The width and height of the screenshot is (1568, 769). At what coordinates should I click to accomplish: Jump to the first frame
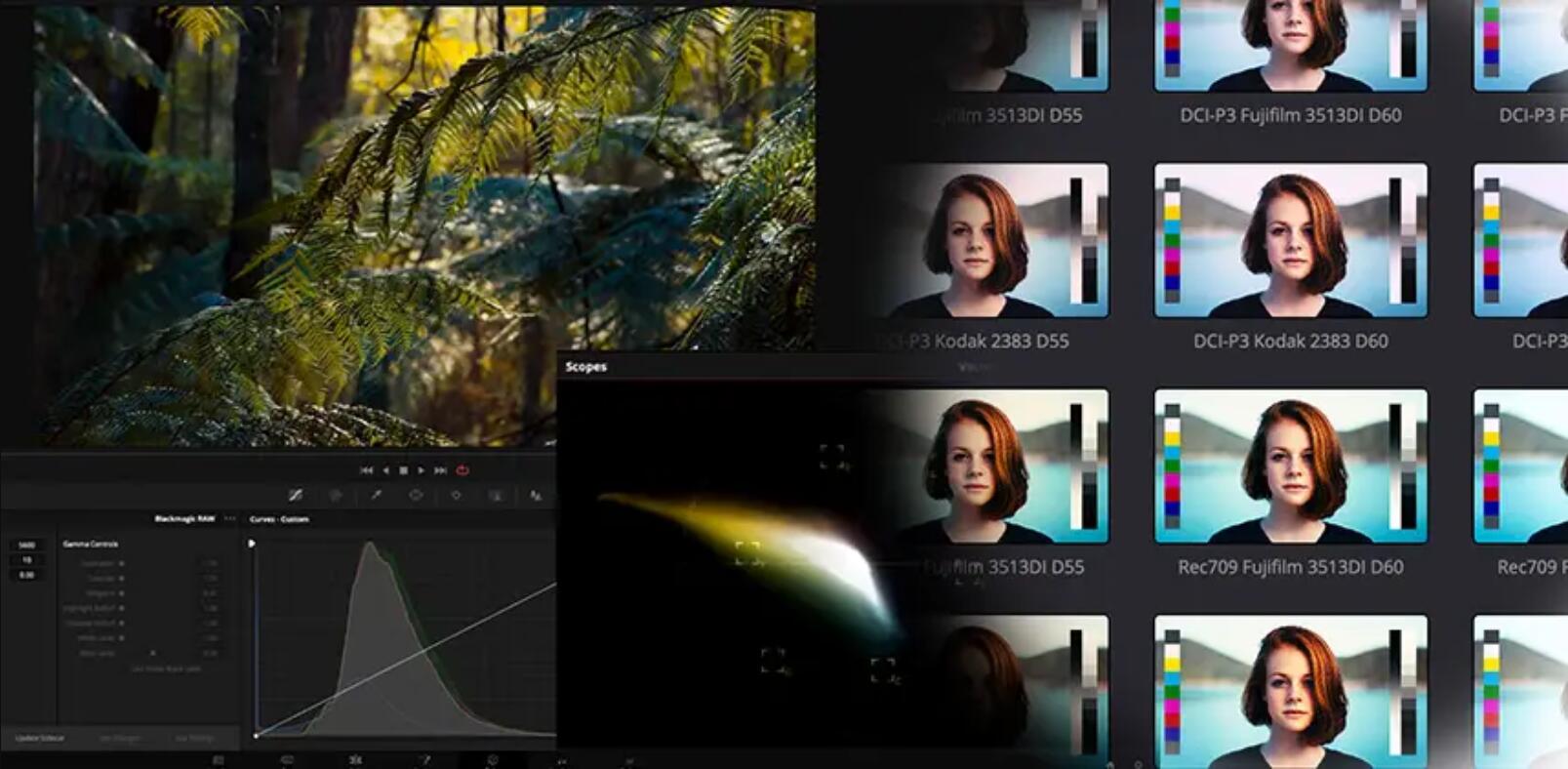pyautogui.click(x=366, y=470)
